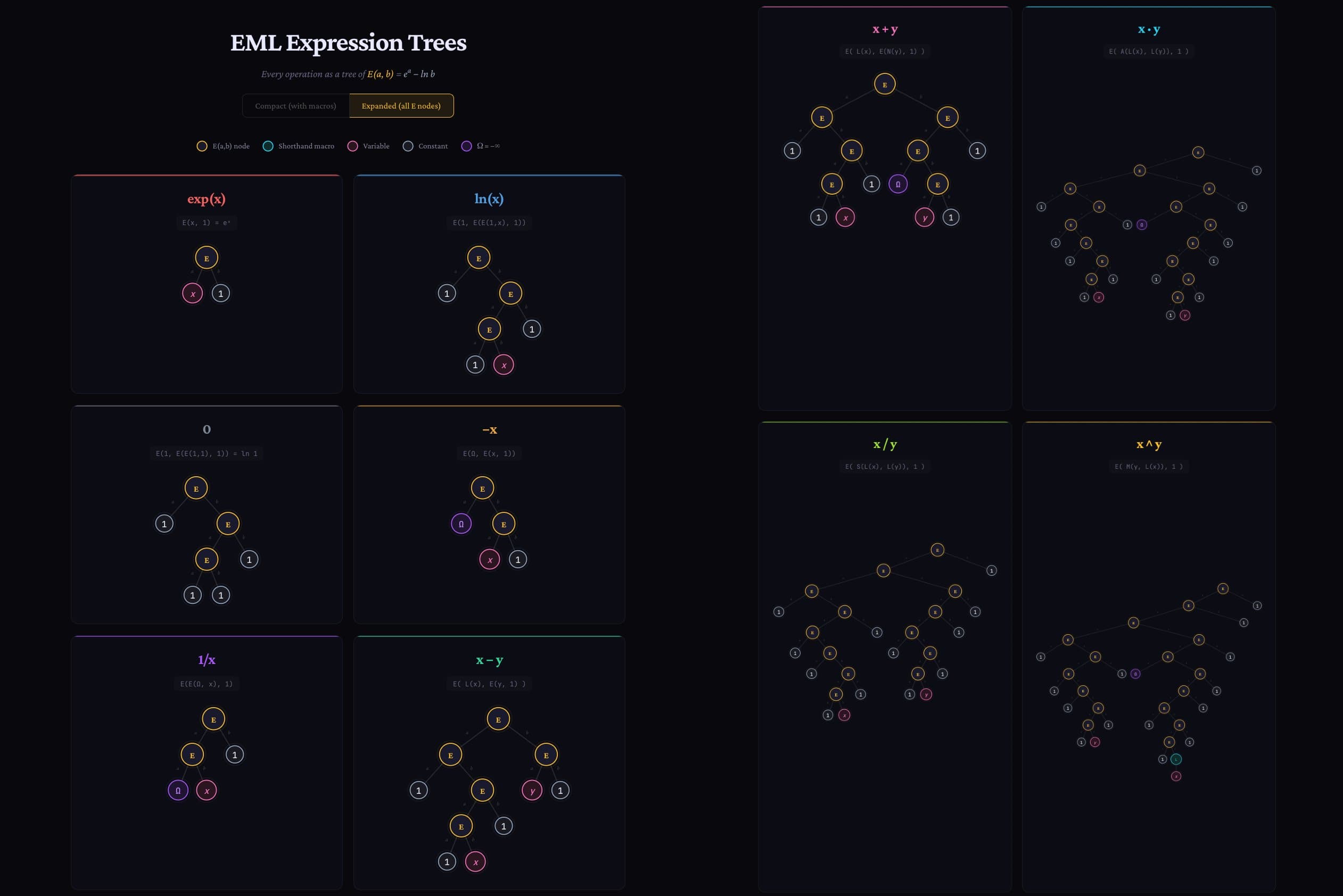The image size is (1343, 896).
Task: Open the ln(x) card title
Action: point(489,199)
